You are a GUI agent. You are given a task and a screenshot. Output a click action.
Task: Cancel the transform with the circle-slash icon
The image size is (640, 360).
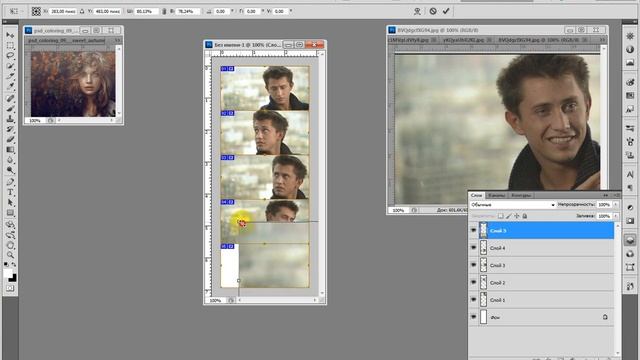(433, 11)
